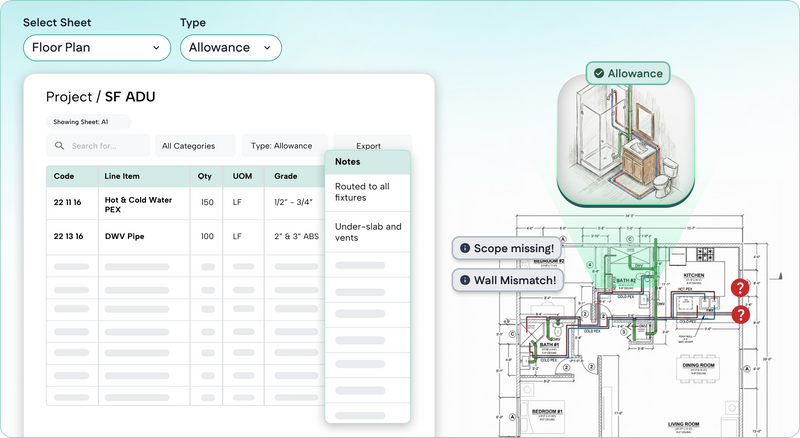This screenshot has width=800, height=438.
Task: Expand the Type Allowance dropdown
Action: pos(231,47)
